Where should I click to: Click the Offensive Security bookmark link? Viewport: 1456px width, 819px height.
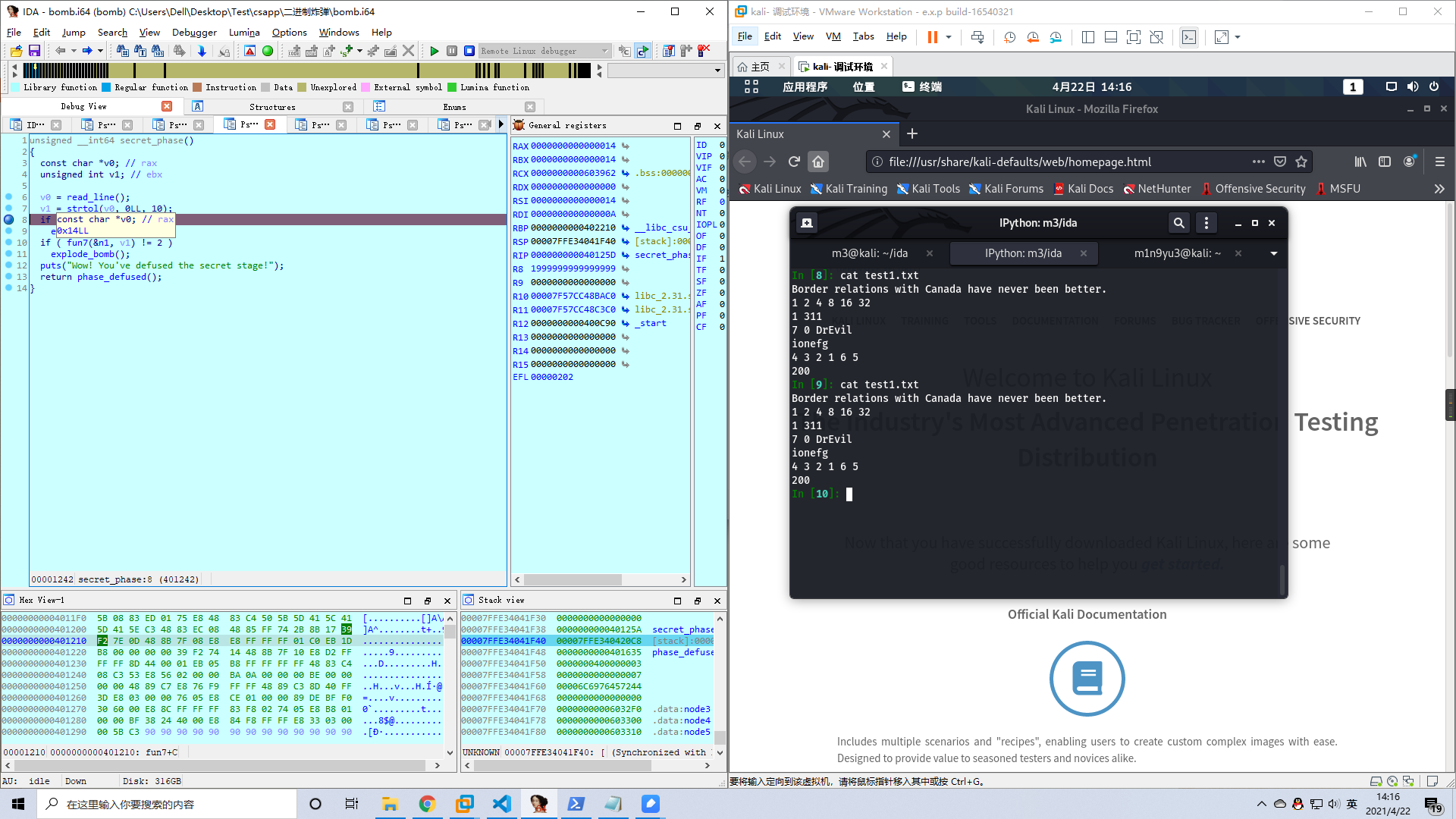[1260, 189]
